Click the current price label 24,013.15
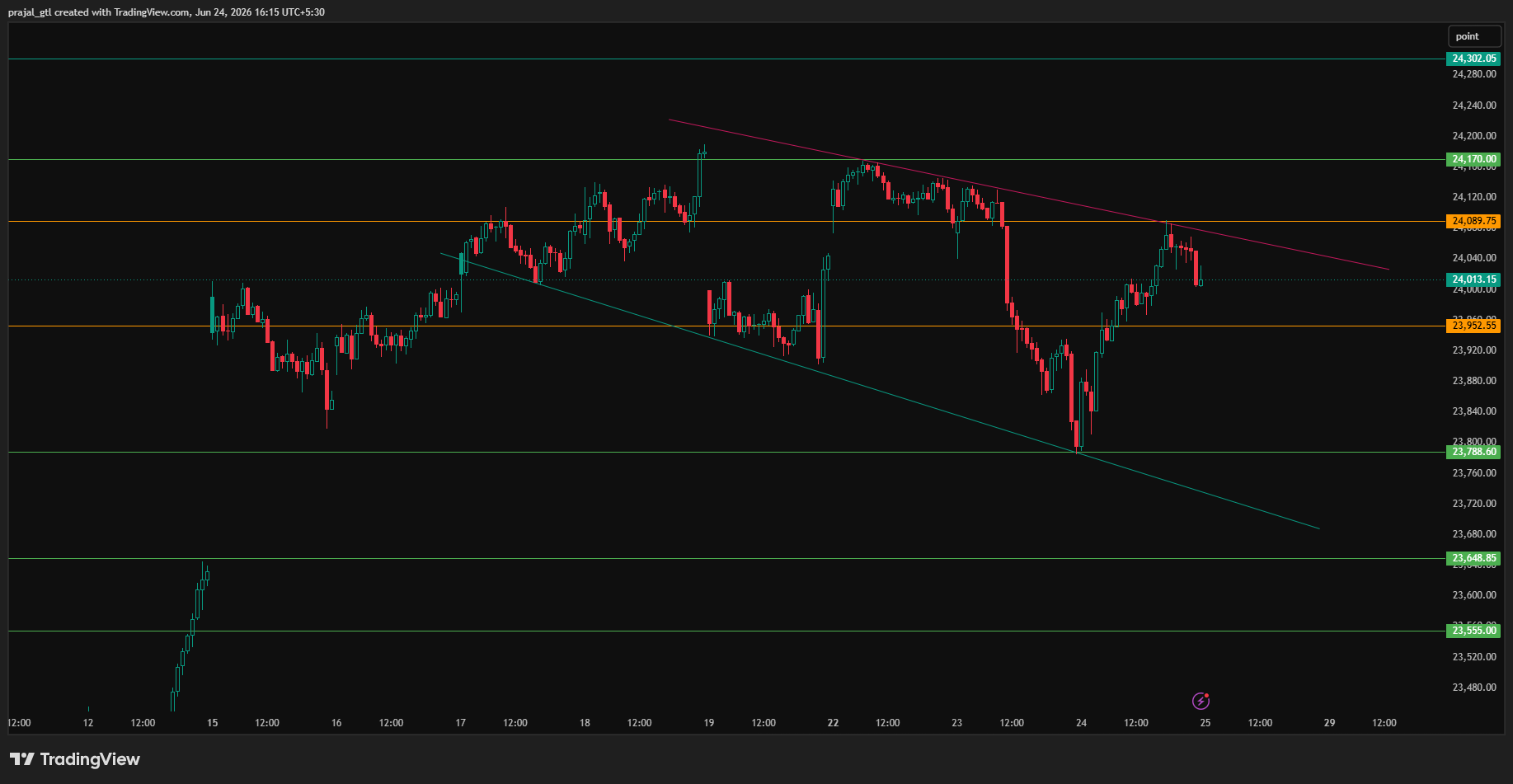 [x=1473, y=279]
